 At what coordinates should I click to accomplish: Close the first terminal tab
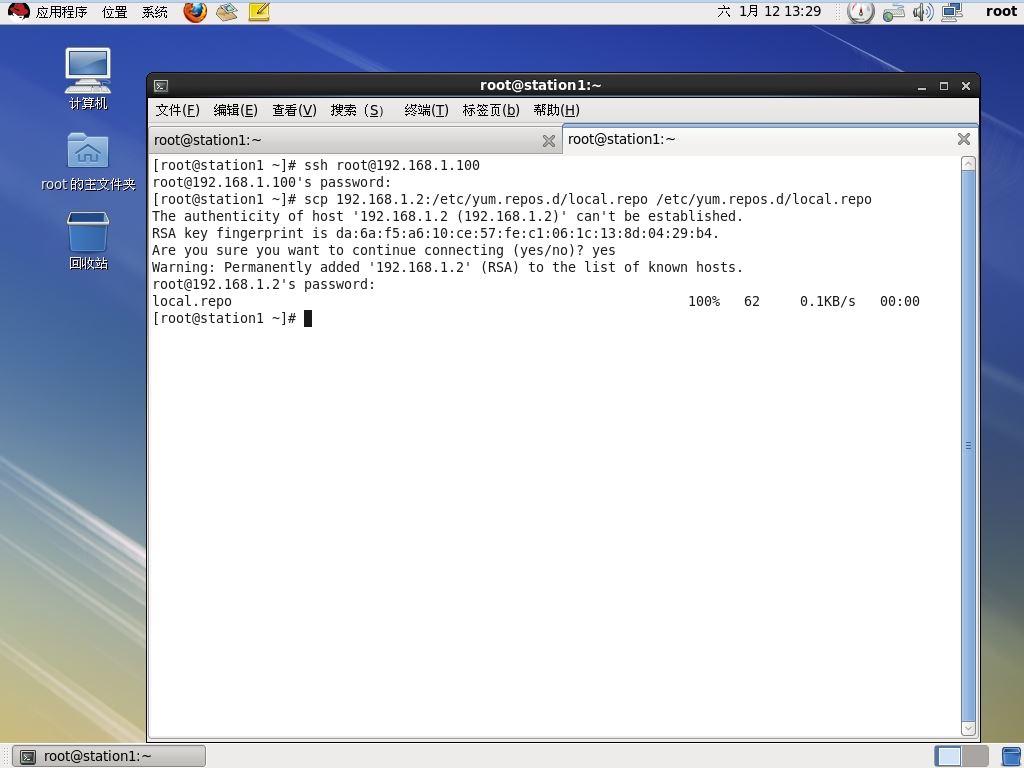(x=549, y=141)
